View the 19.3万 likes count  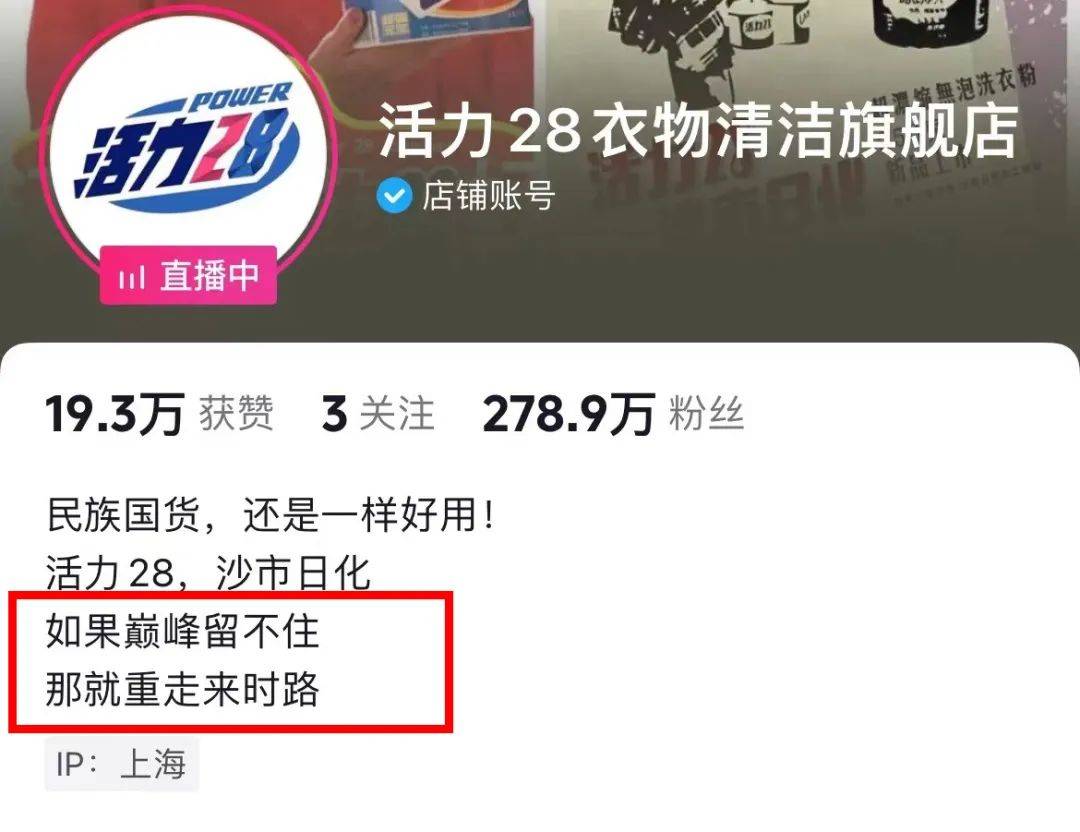click(x=114, y=415)
